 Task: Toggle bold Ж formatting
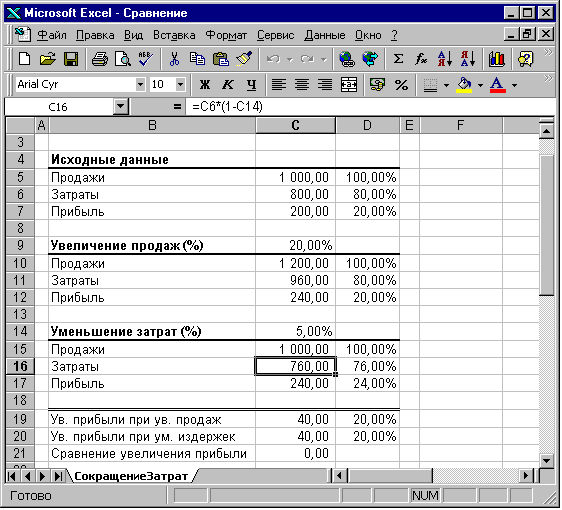205,85
